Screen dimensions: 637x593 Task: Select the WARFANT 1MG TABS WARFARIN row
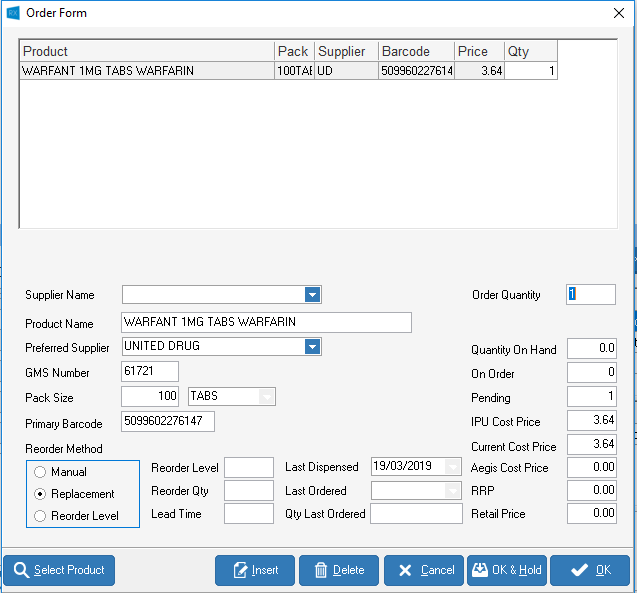pyautogui.click(x=146, y=71)
